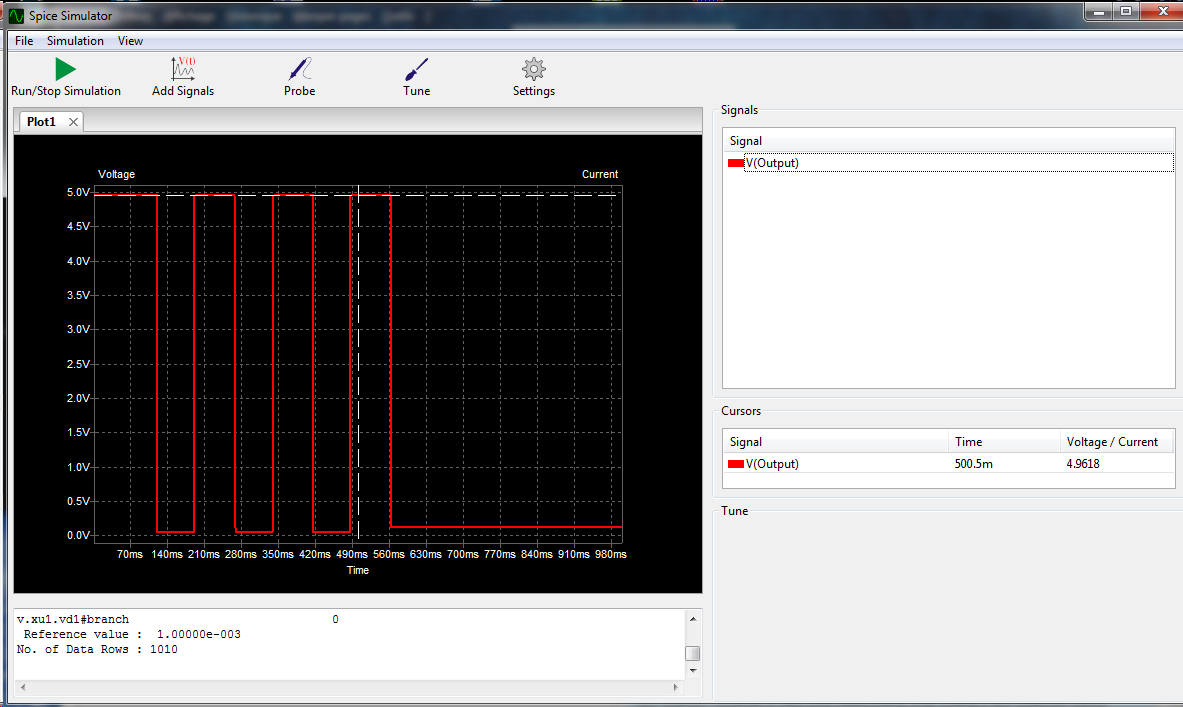Viewport: 1183px width, 707px height.
Task: Click the Spice Simulator title bar icon
Action: point(16,15)
